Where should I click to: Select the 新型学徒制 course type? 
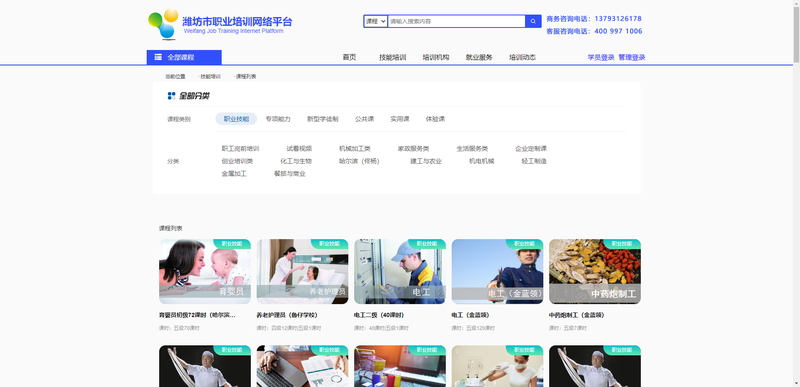pos(322,119)
